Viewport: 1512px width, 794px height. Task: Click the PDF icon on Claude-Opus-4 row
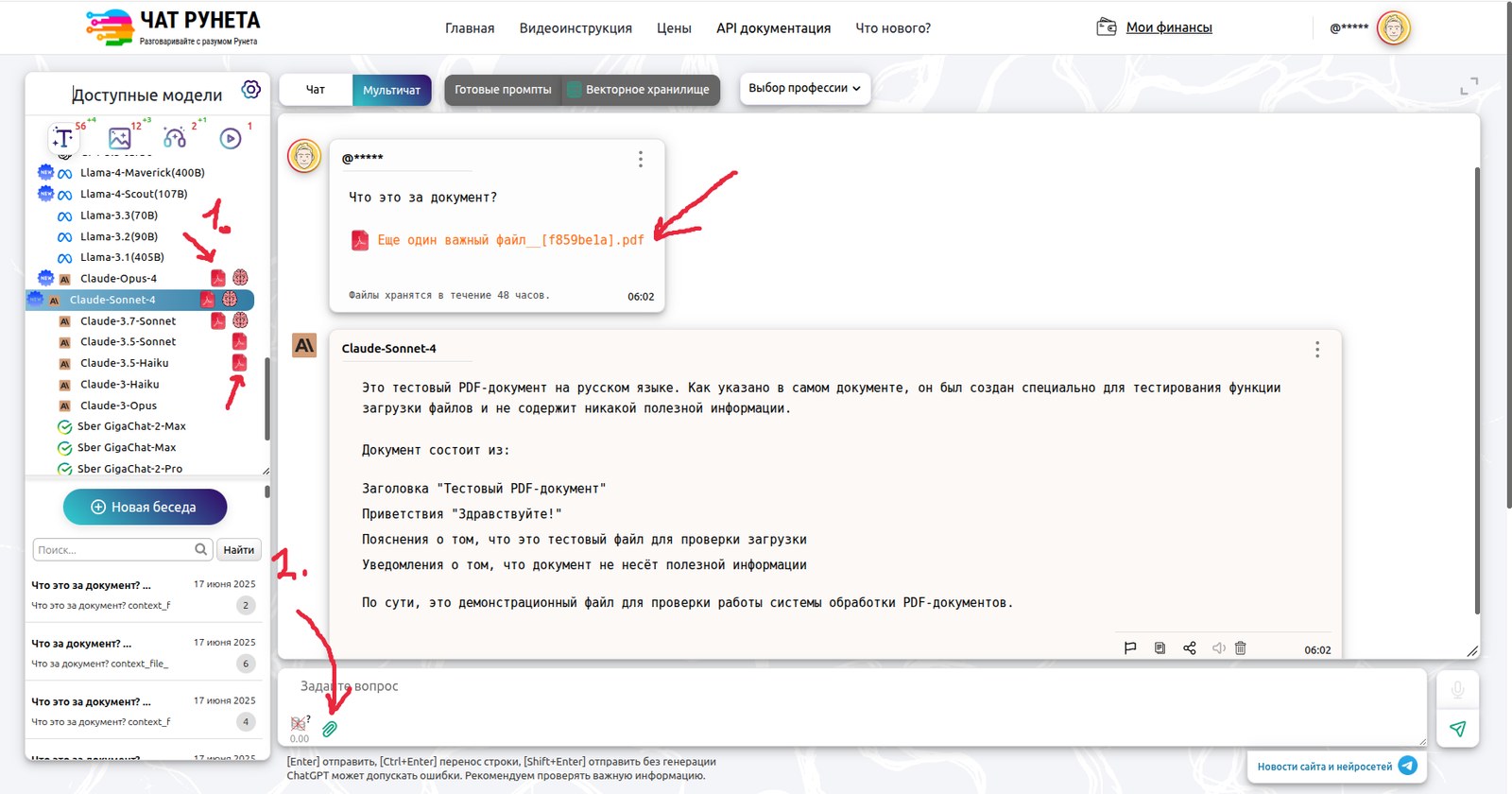pyautogui.click(x=217, y=278)
